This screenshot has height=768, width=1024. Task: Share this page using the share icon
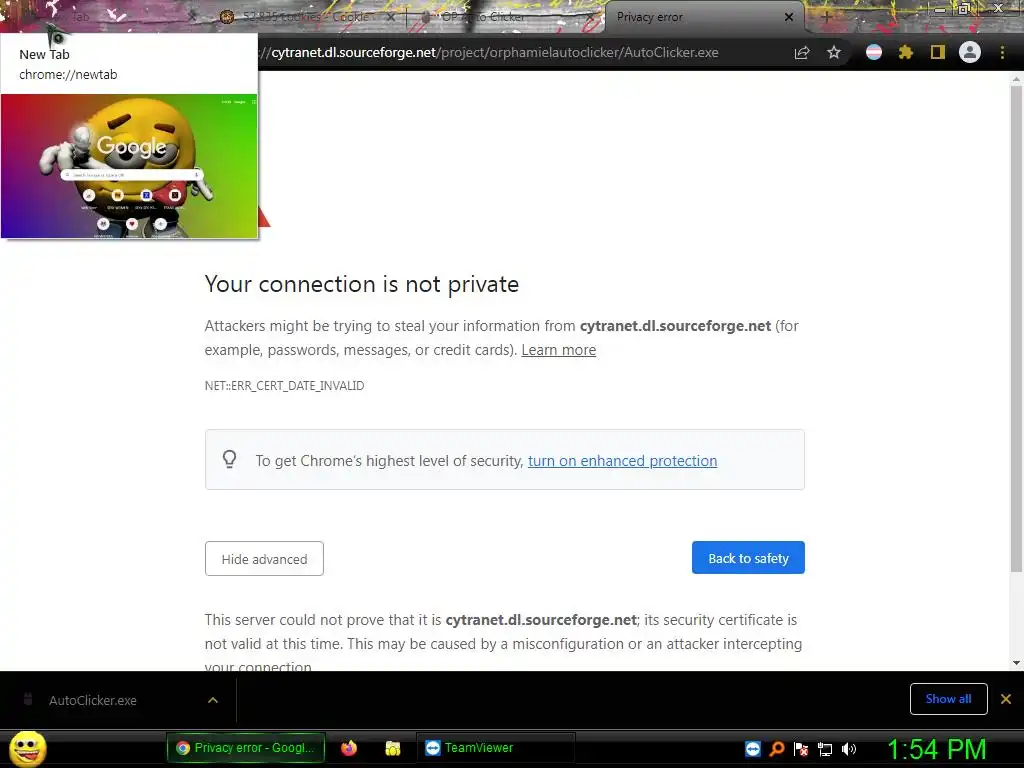pyautogui.click(x=802, y=53)
